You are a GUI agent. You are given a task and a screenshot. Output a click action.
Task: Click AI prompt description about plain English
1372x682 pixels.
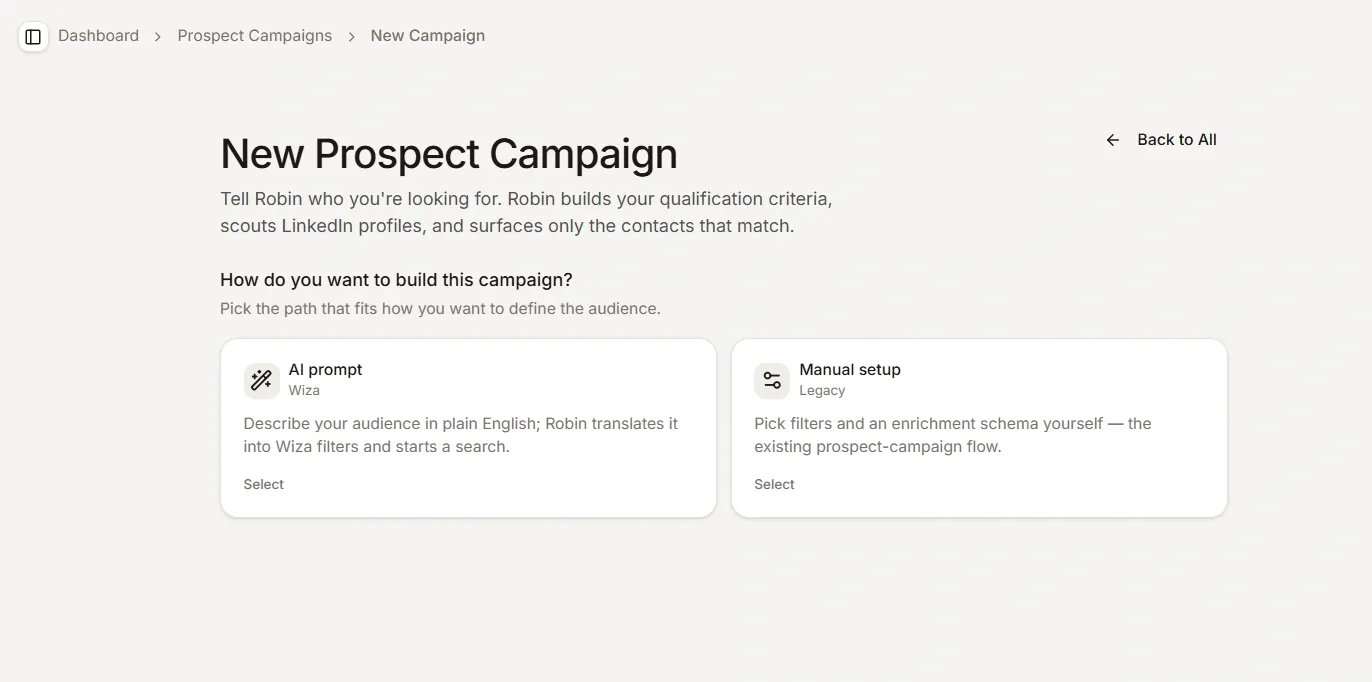pyautogui.click(x=461, y=435)
